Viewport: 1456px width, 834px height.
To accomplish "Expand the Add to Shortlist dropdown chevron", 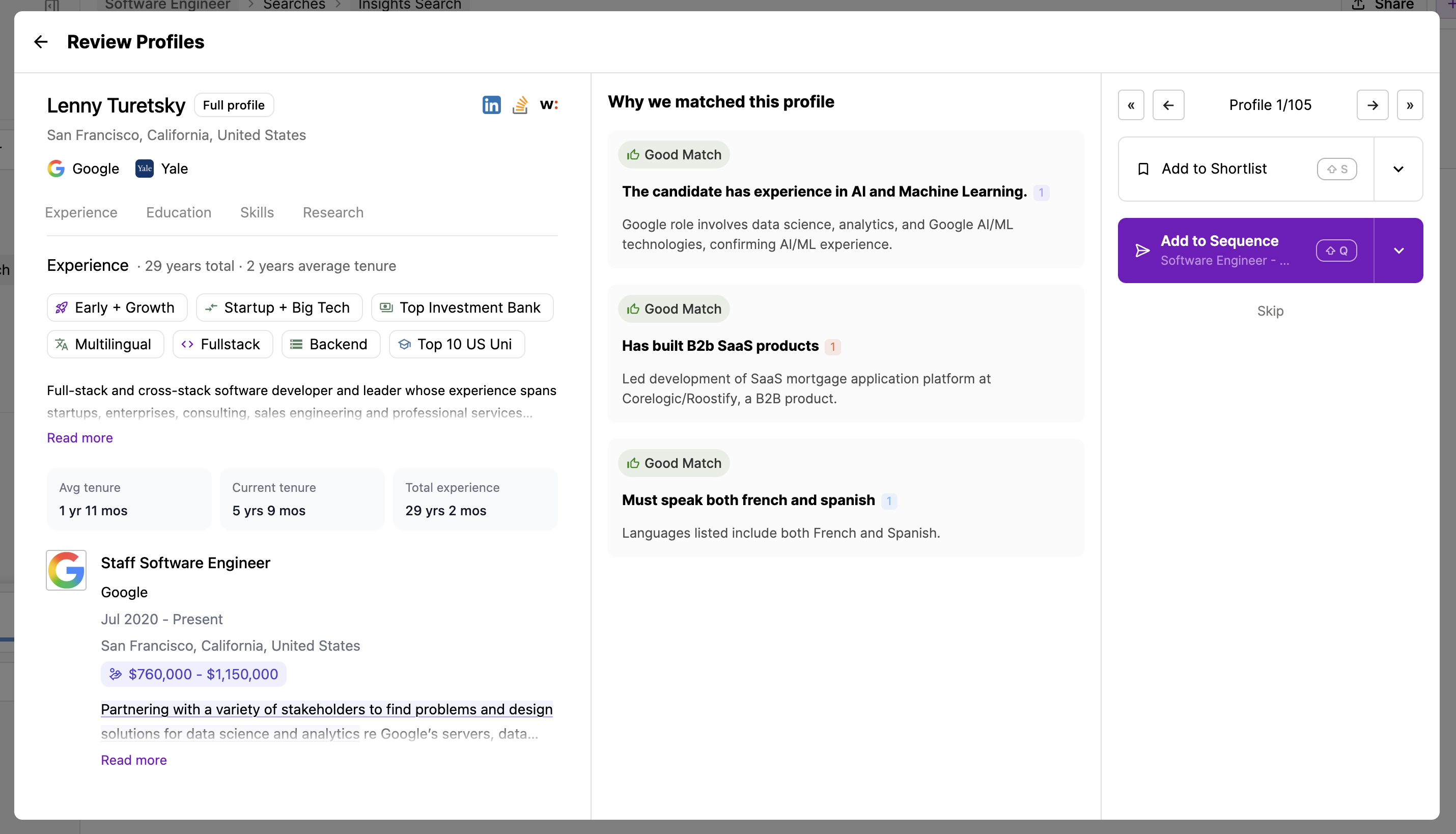I will (1398, 169).
